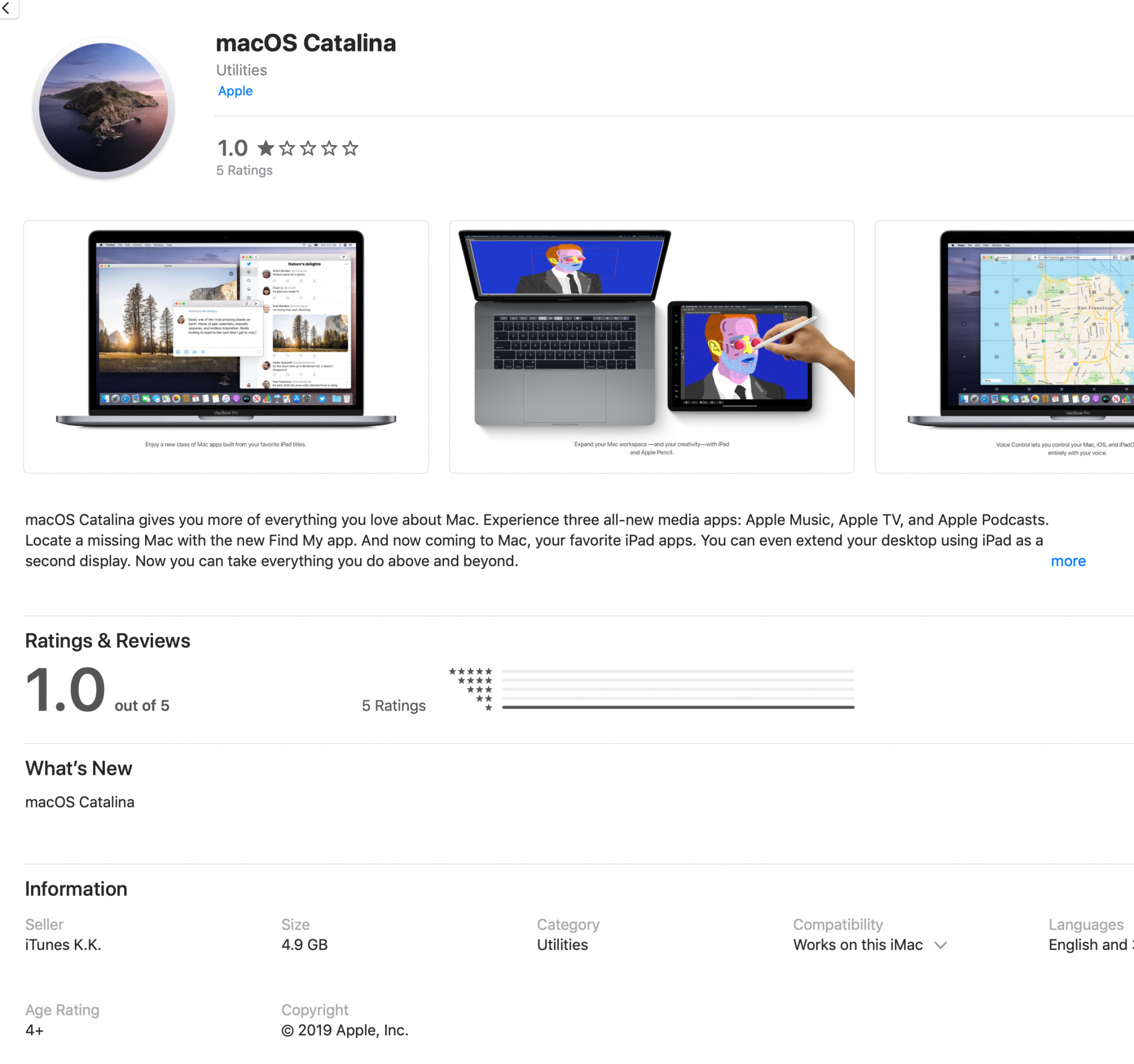The width and height of the screenshot is (1134, 1064).
Task: Expand description with the more link
Action: coord(1068,561)
